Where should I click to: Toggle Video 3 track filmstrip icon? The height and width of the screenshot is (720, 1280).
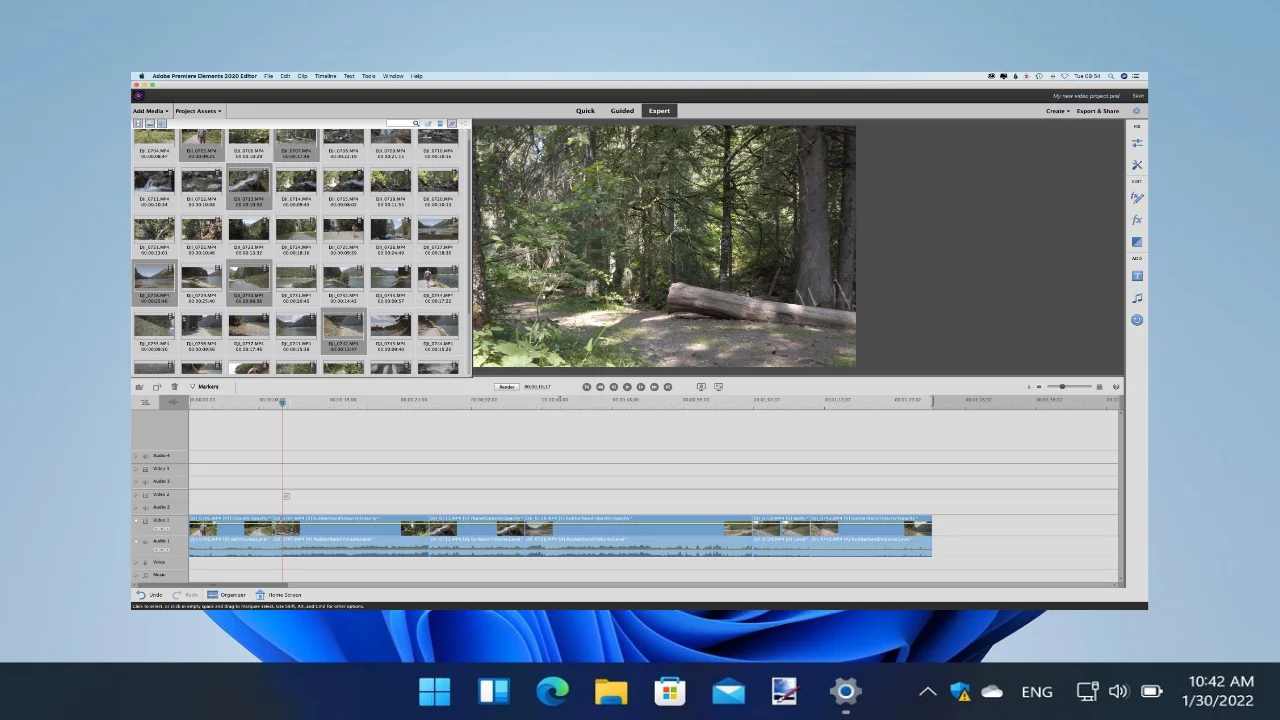pos(146,469)
